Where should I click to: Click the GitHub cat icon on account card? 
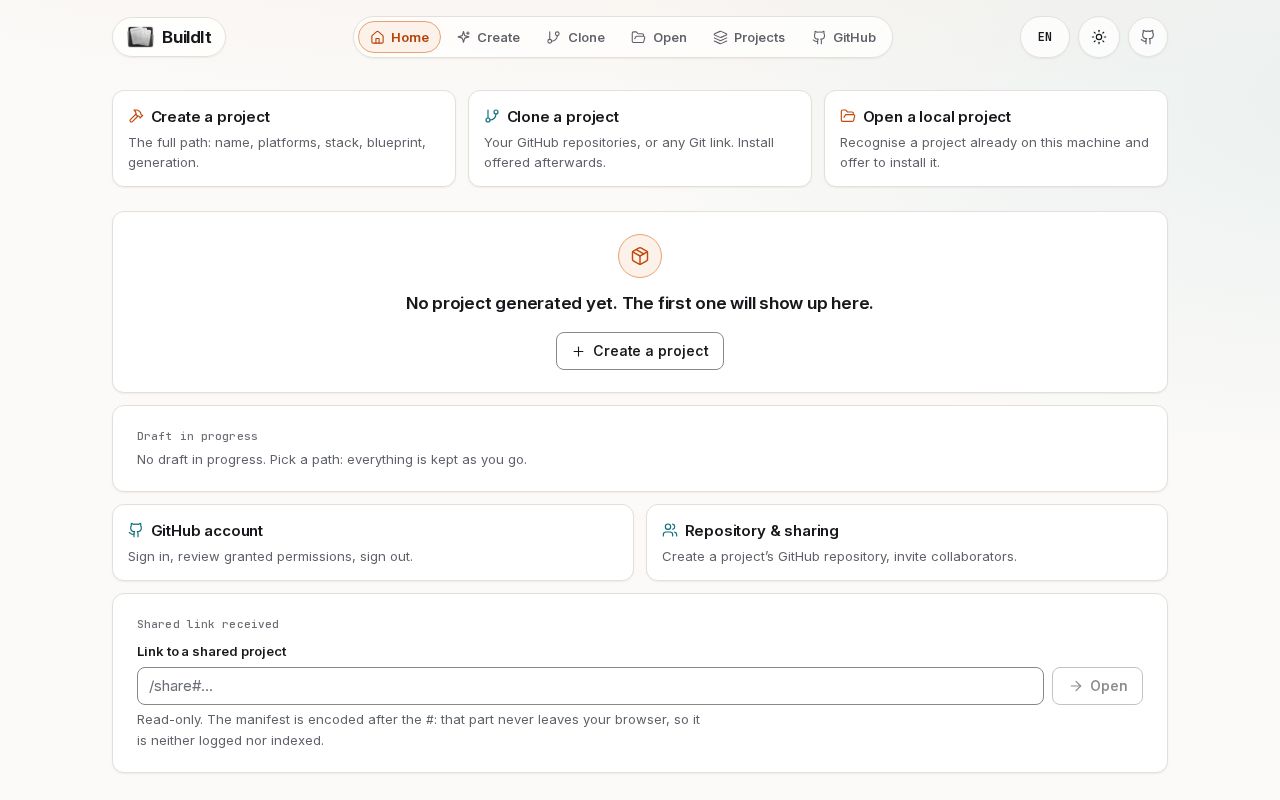136,530
